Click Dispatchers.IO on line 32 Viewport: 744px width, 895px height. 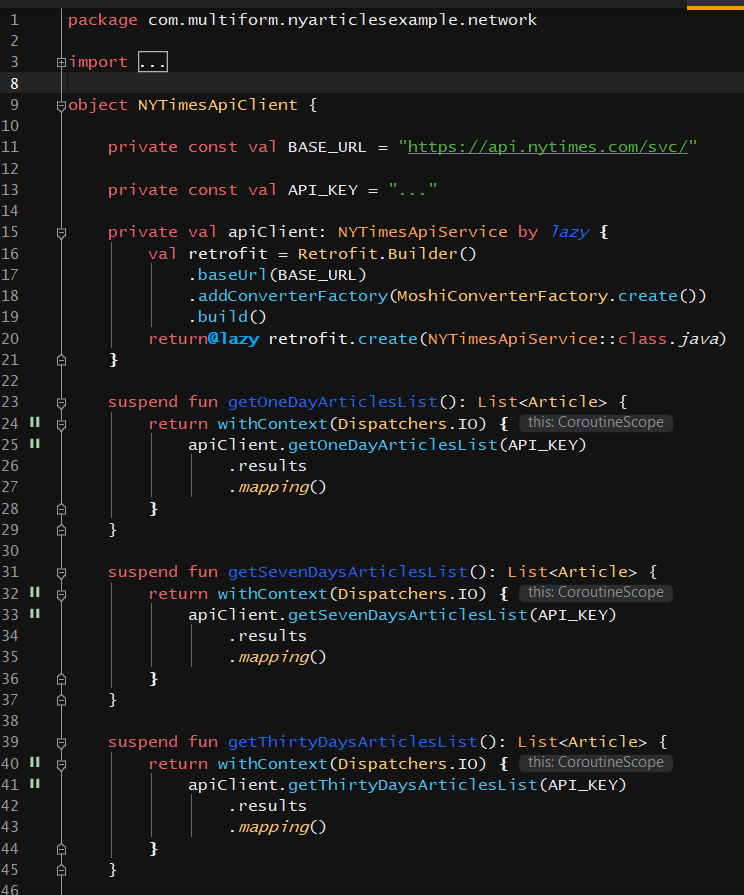pyautogui.click(x=407, y=594)
